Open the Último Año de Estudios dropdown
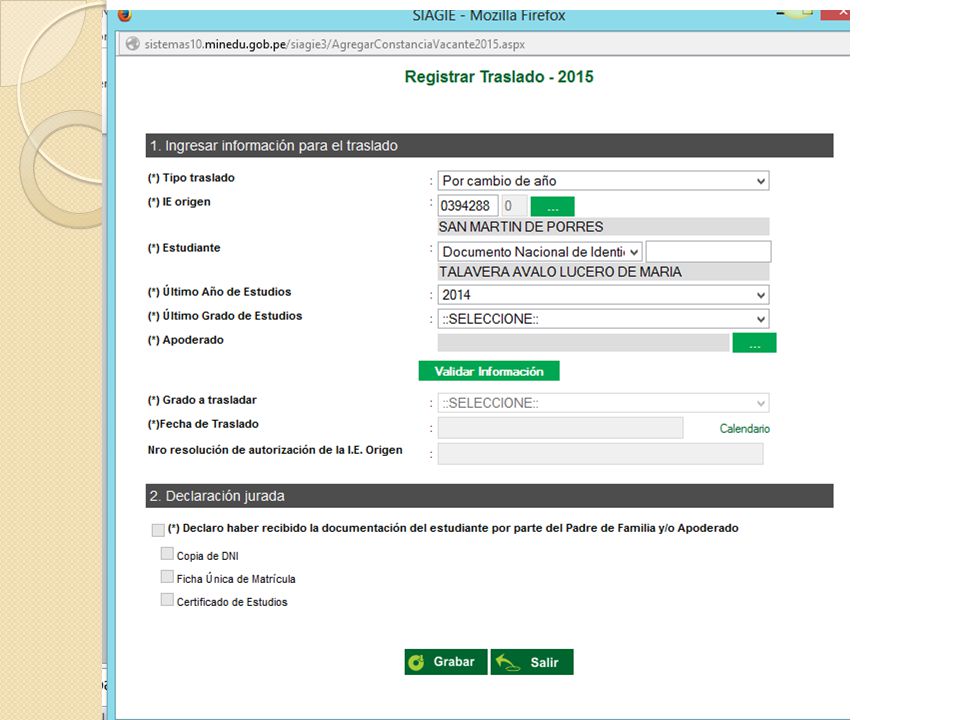960x720 pixels. (x=603, y=294)
